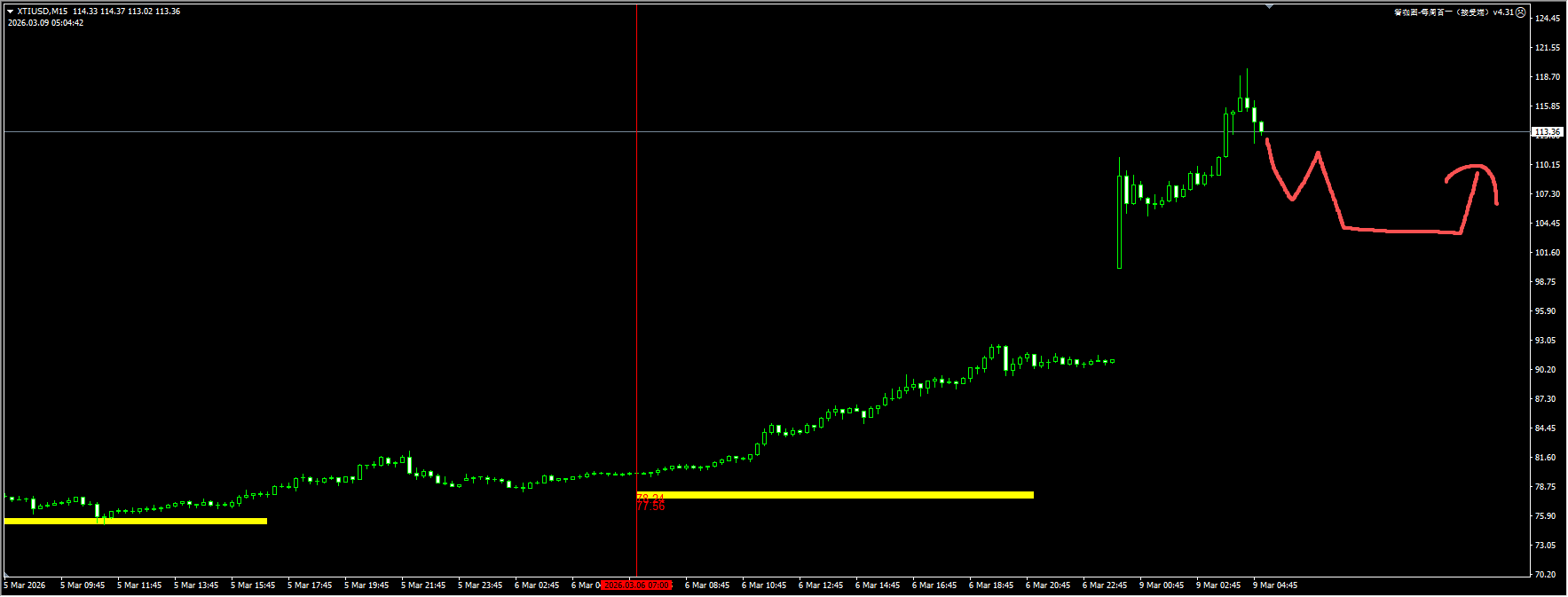
Task: Click the 9 Mar 04:45 time axis label
Action: click(x=1275, y=585)
